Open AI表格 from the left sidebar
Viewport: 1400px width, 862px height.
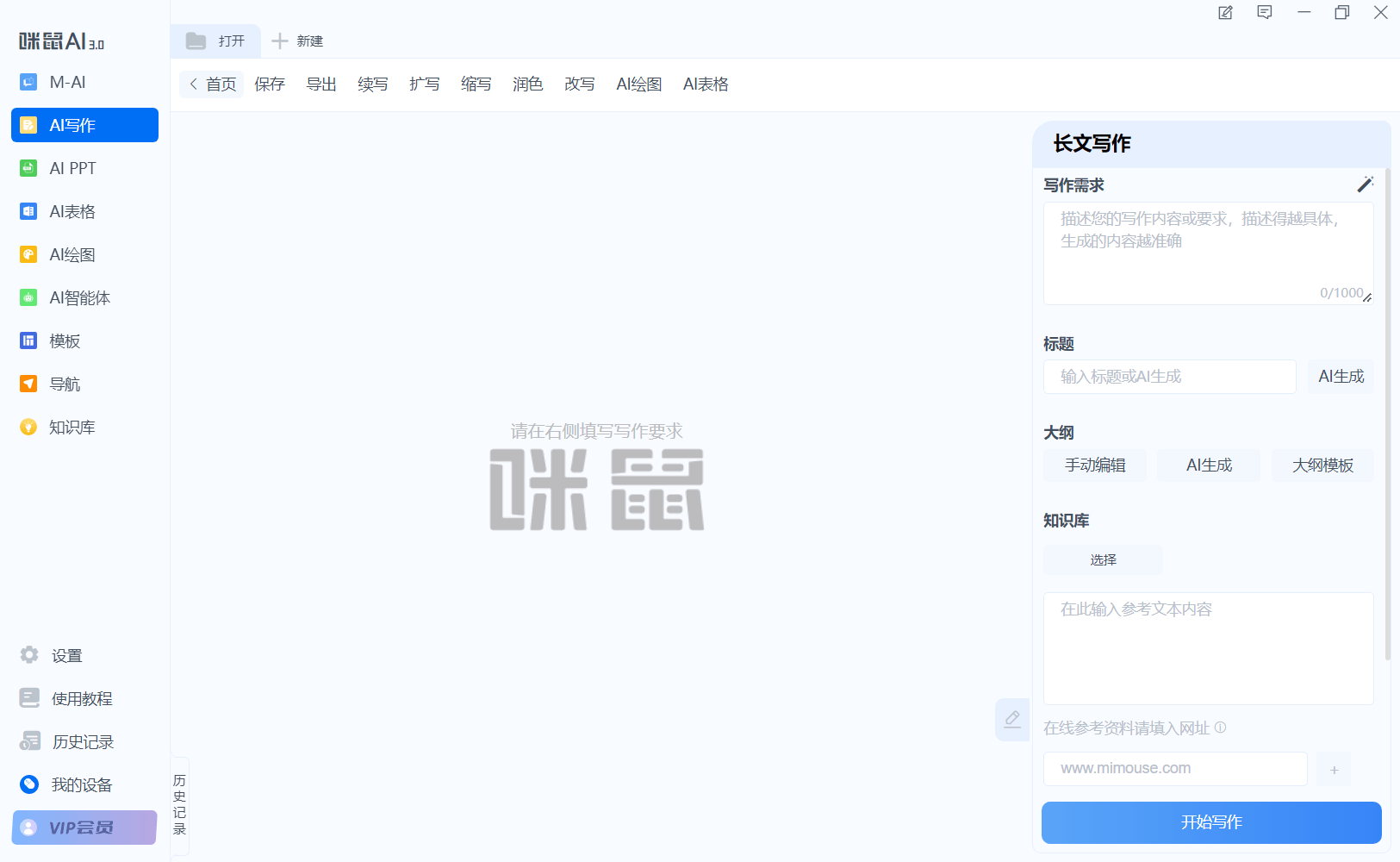(x=28, y=211)
